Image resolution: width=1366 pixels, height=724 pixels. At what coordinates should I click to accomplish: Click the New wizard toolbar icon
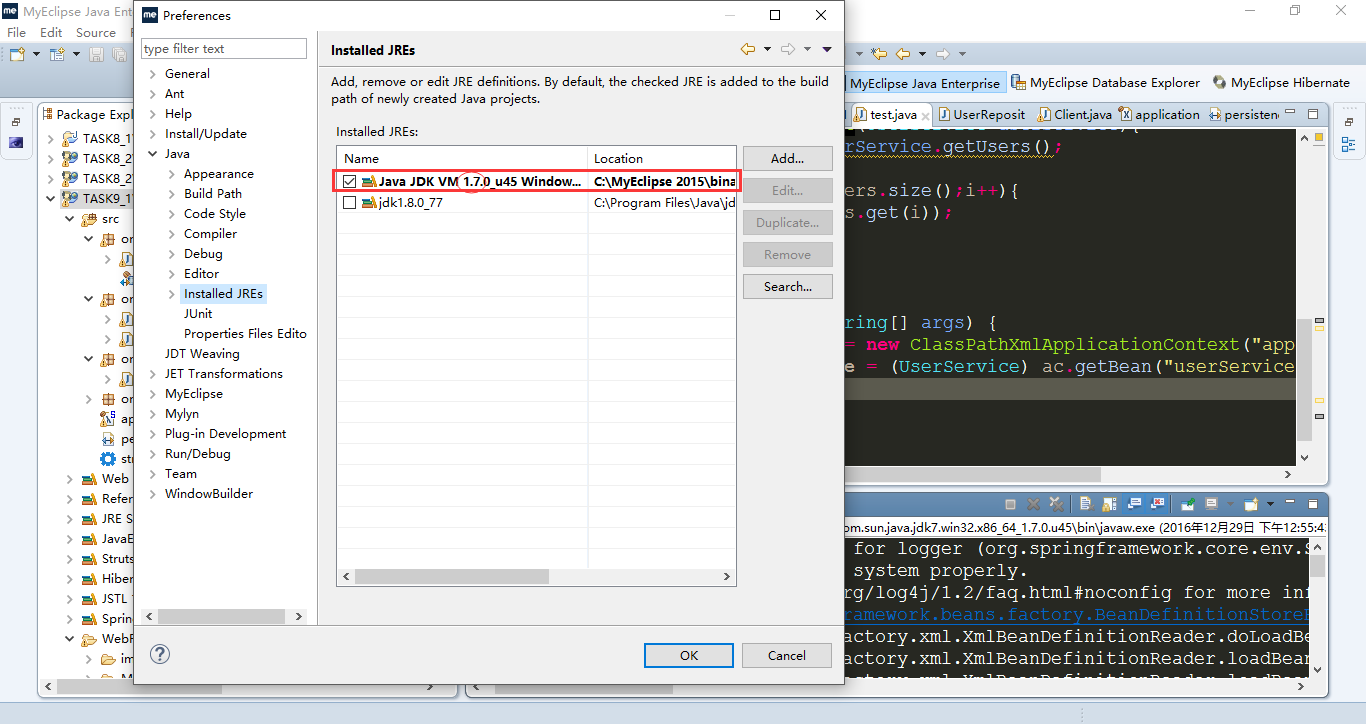click(18, 54)
